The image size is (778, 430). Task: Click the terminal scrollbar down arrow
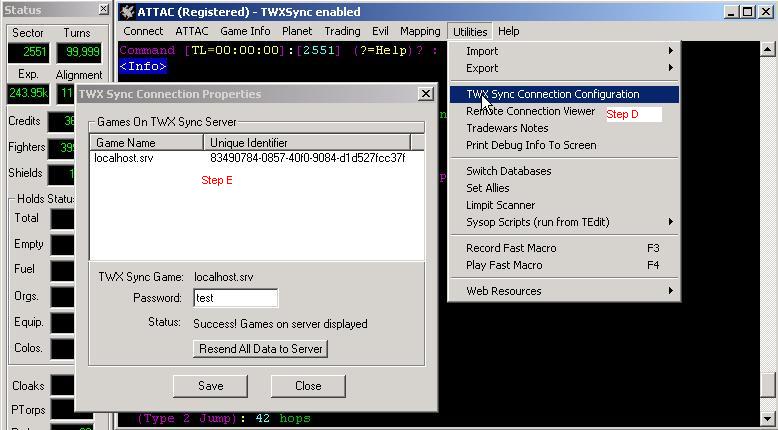click(767, 418)
